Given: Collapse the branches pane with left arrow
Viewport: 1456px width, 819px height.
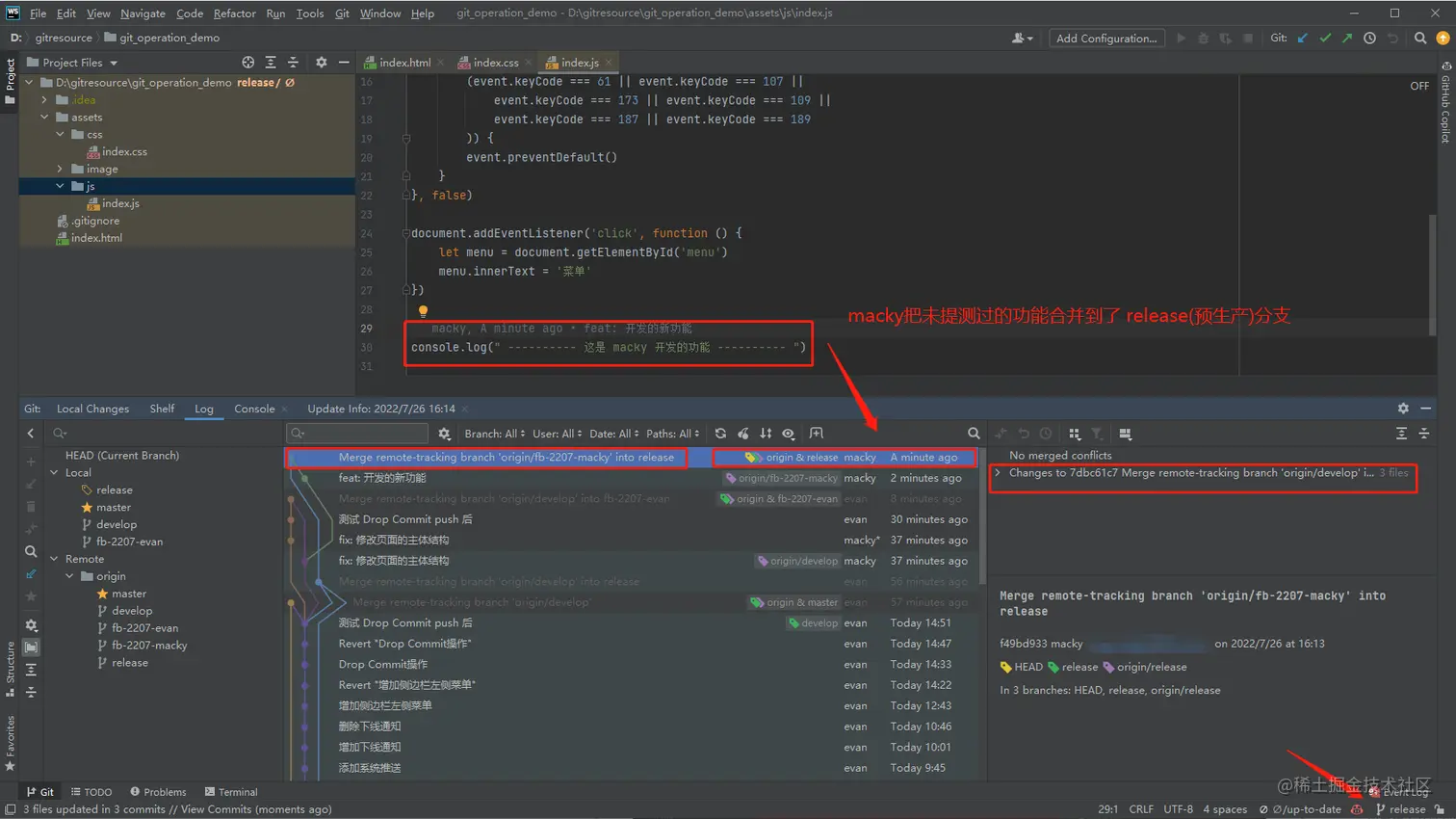Looking at the screenshot, I should 31,434.
